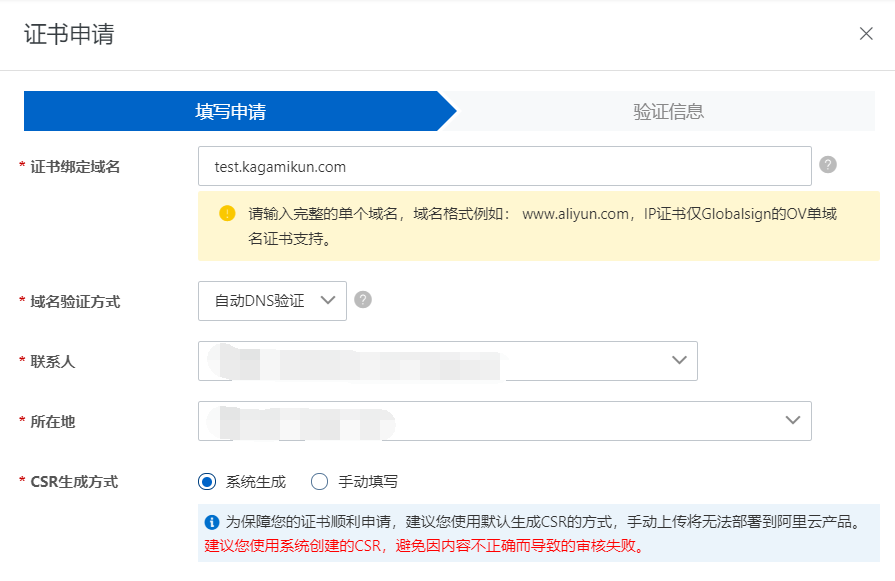The width and height of the screenshot is (895, 581).
Task: Switch to the 填写申请 step
Action: [x=231, y=111]
